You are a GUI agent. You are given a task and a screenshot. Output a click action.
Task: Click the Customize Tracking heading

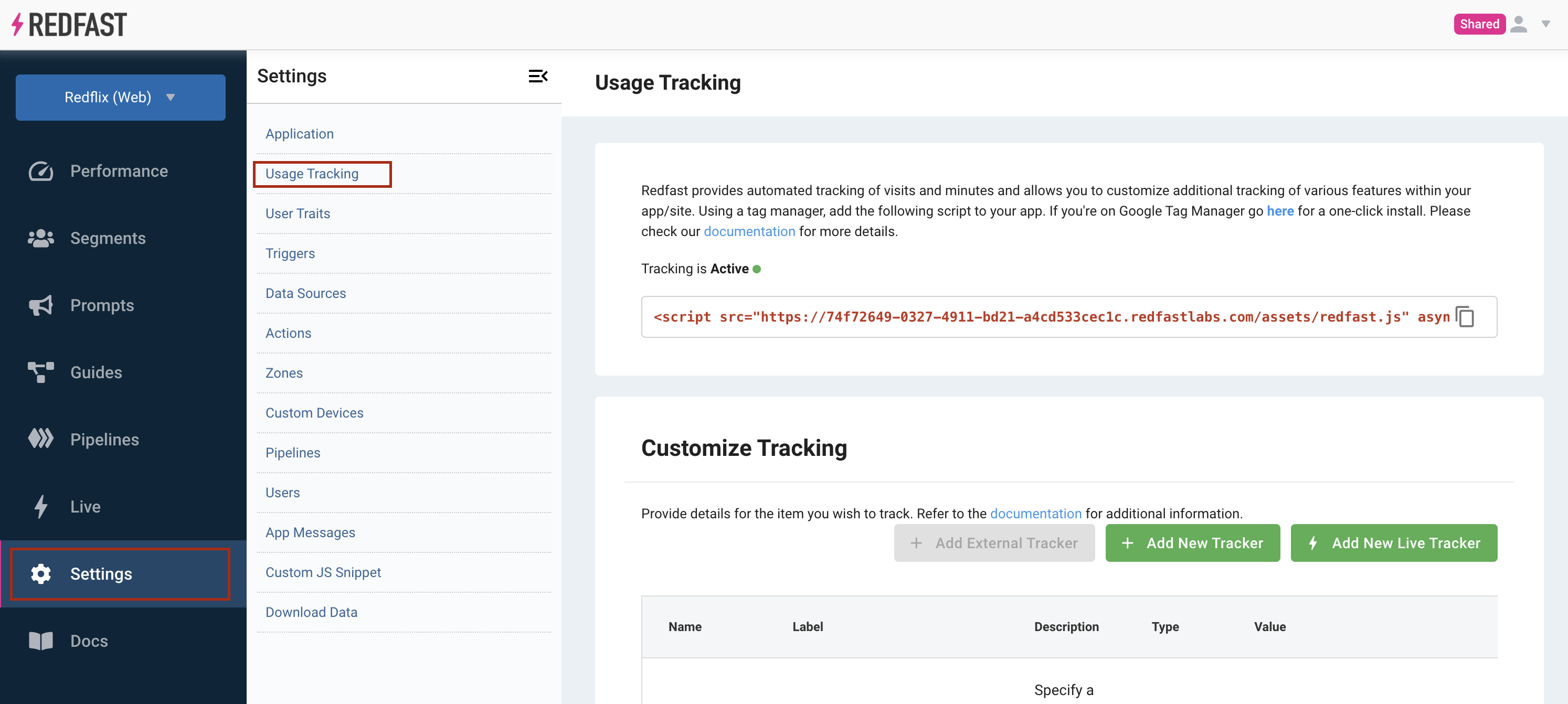tap(744, 449)
